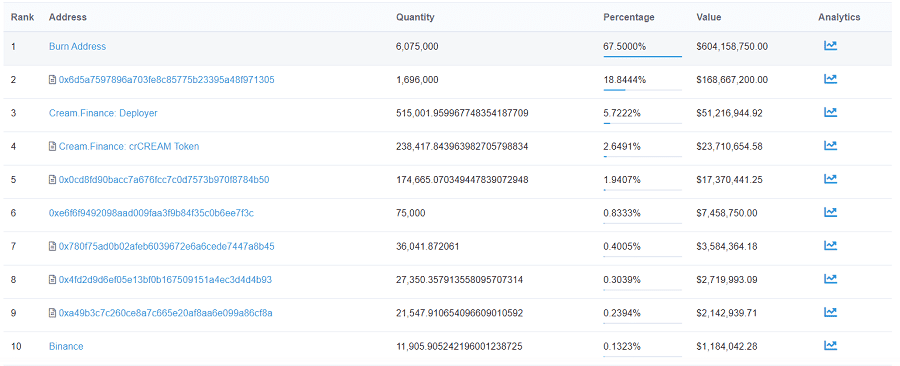Screen dimensions: 900x366
Task: Open analytics for Cream.Finance: Deployer
Action: coord(830,112)
